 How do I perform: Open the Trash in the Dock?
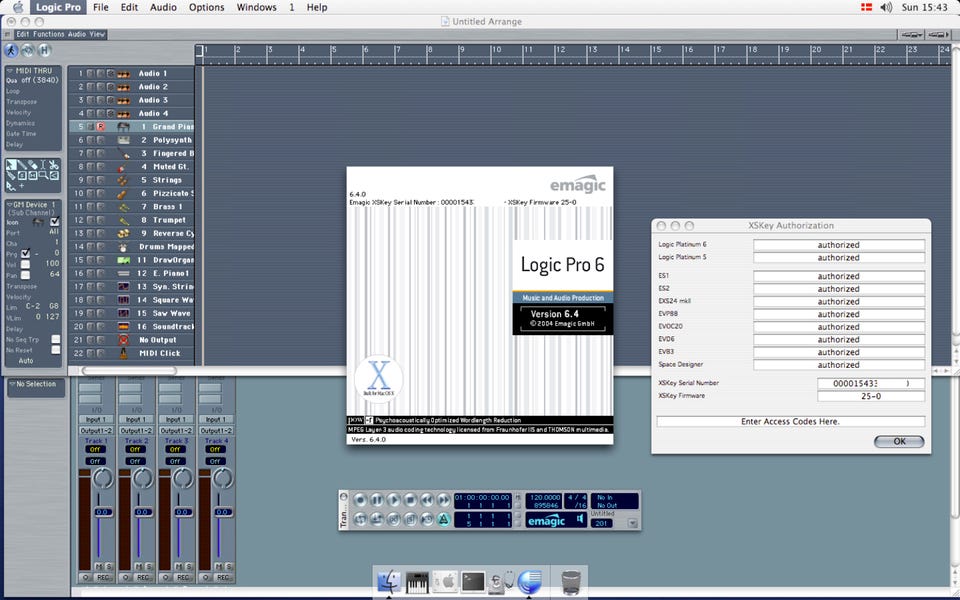point(571,582)
